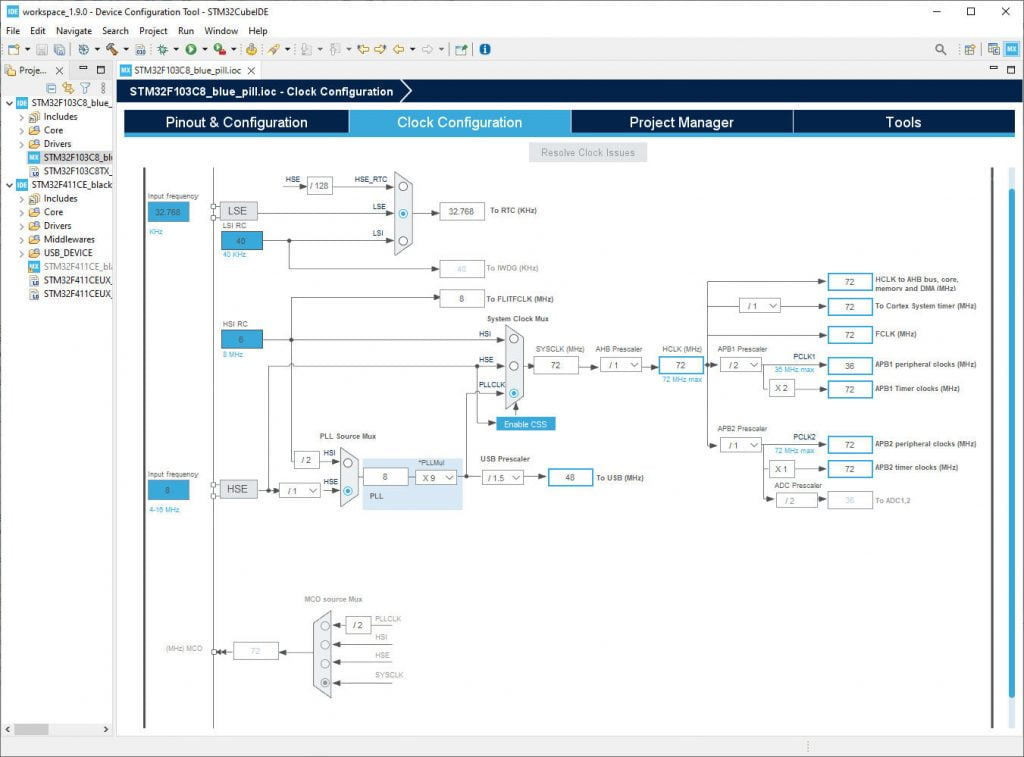This screenshot has width=1024, height=757.
Task: Click the HCLK (MHz) value field
Action: pos(681,365)
